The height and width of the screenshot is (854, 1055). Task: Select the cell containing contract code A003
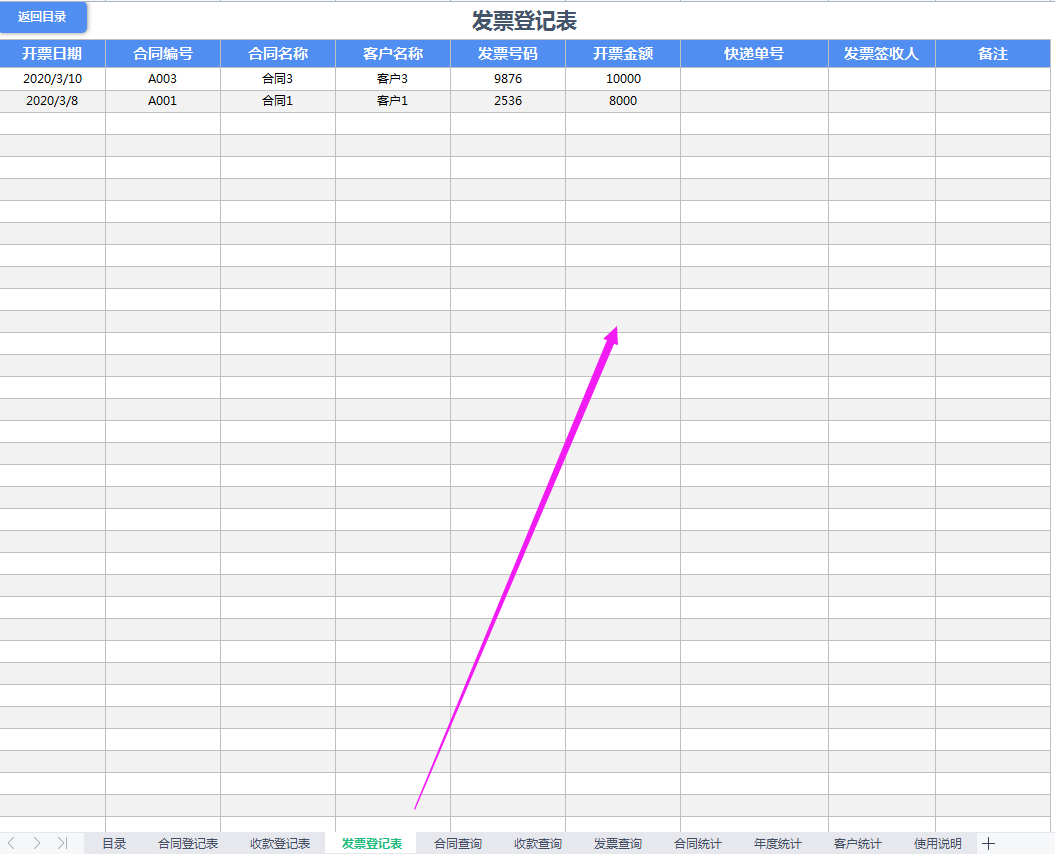[164, 78]
